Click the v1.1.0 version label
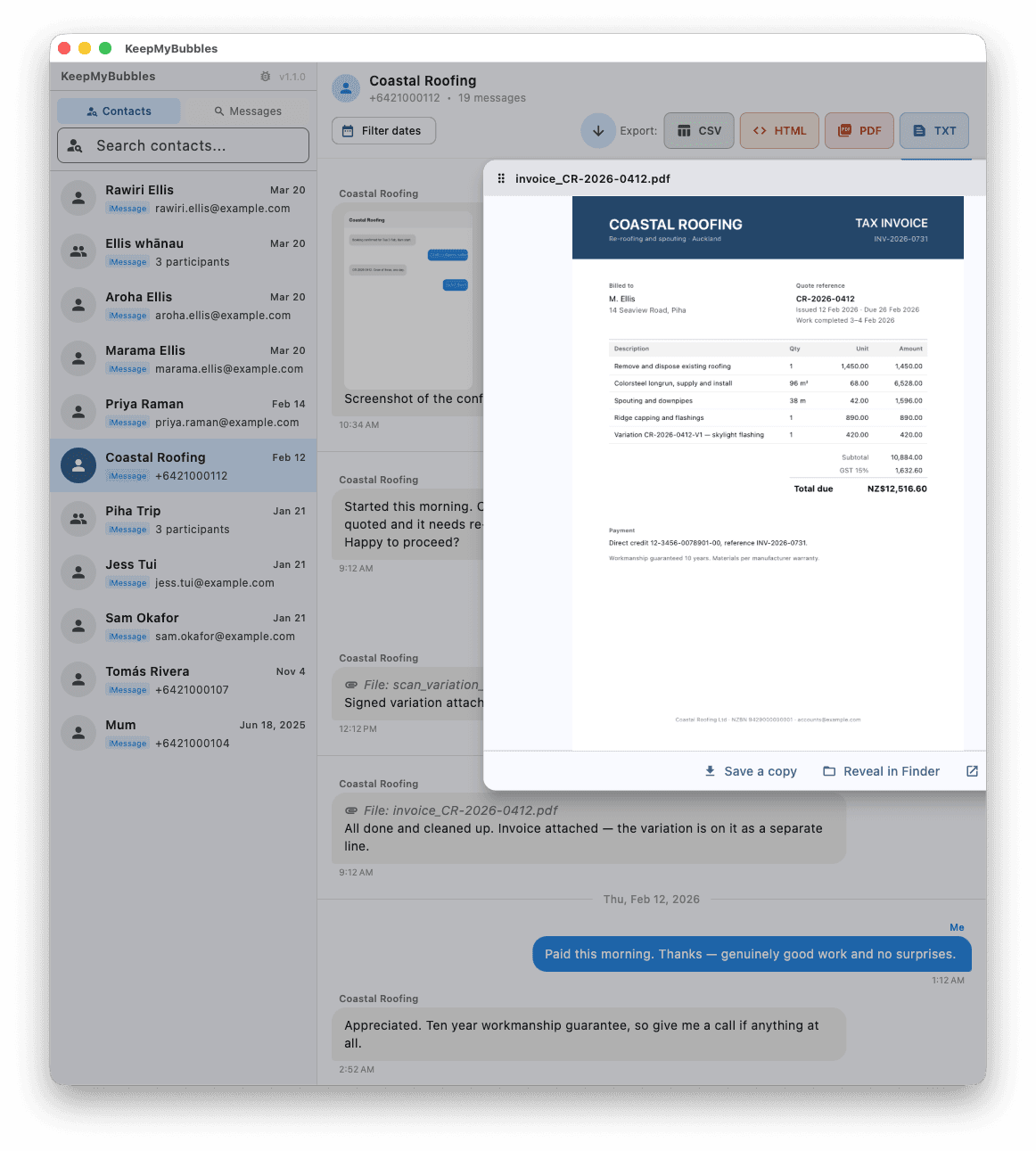 click(292, 77)
